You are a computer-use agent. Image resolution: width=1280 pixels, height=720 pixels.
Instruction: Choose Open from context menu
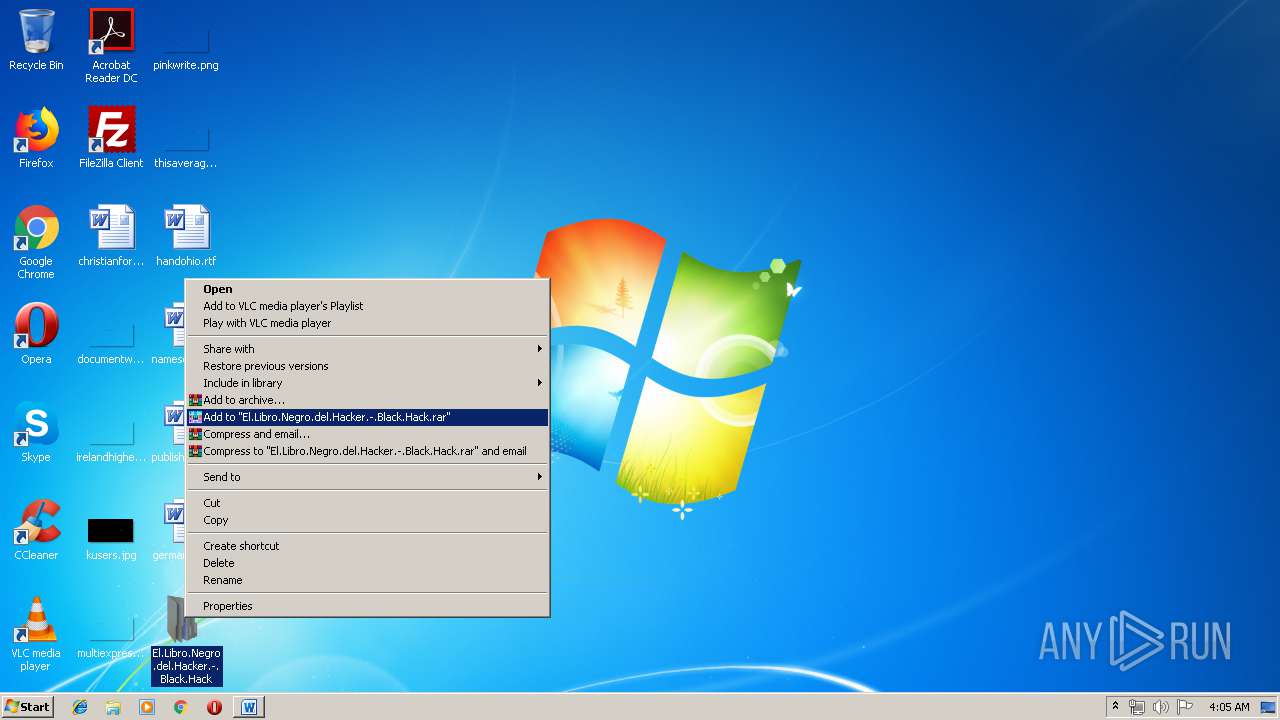coord(368,289)
